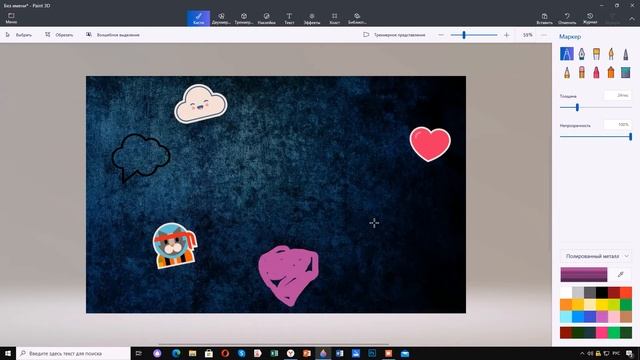Click the astronaut cat sticker on canvas
Image resolution: width=640 pixels, height=360 pixels.
(175, 245)
